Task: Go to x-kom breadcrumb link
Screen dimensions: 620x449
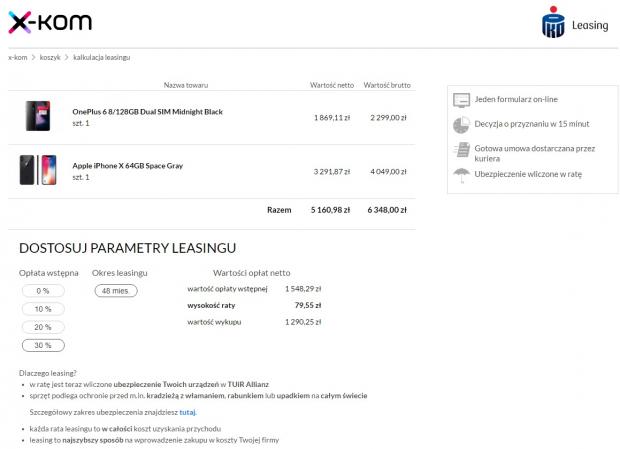Action: coord(18,57)
